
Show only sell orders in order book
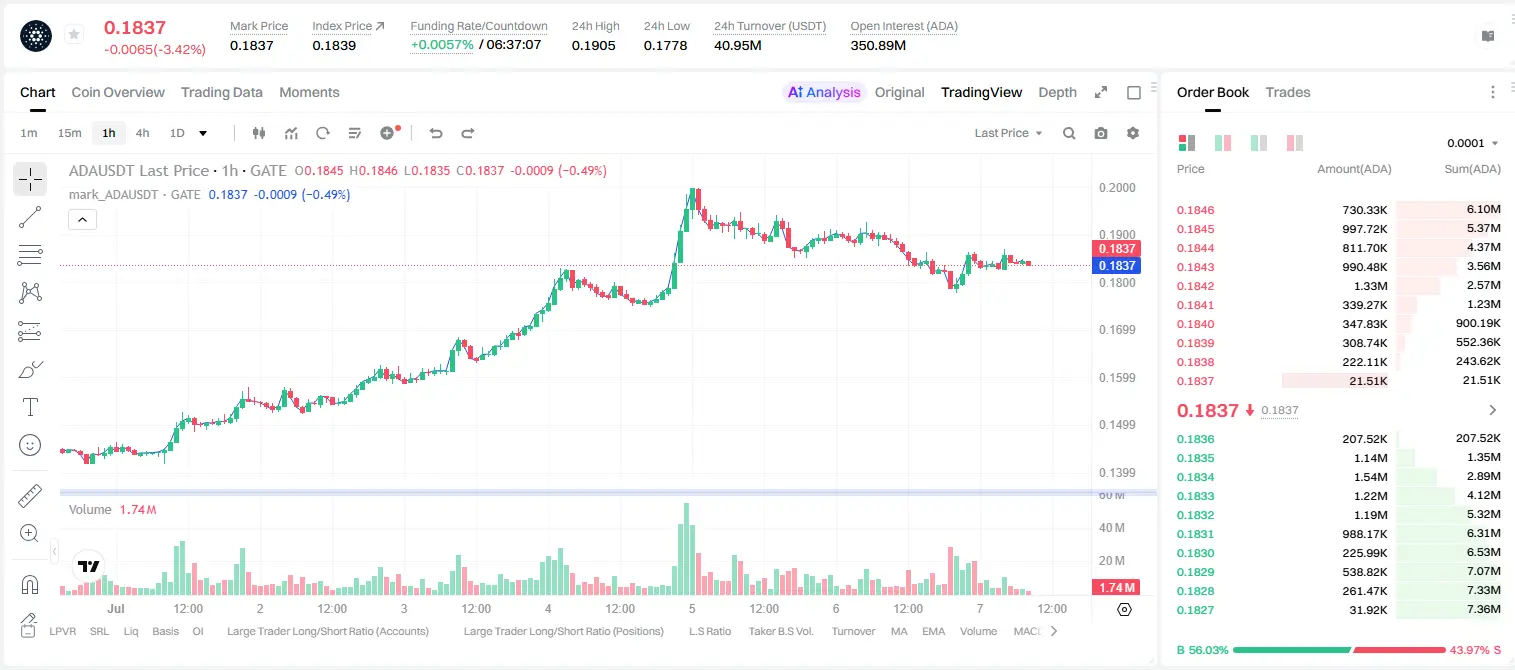pos(1295,143)
